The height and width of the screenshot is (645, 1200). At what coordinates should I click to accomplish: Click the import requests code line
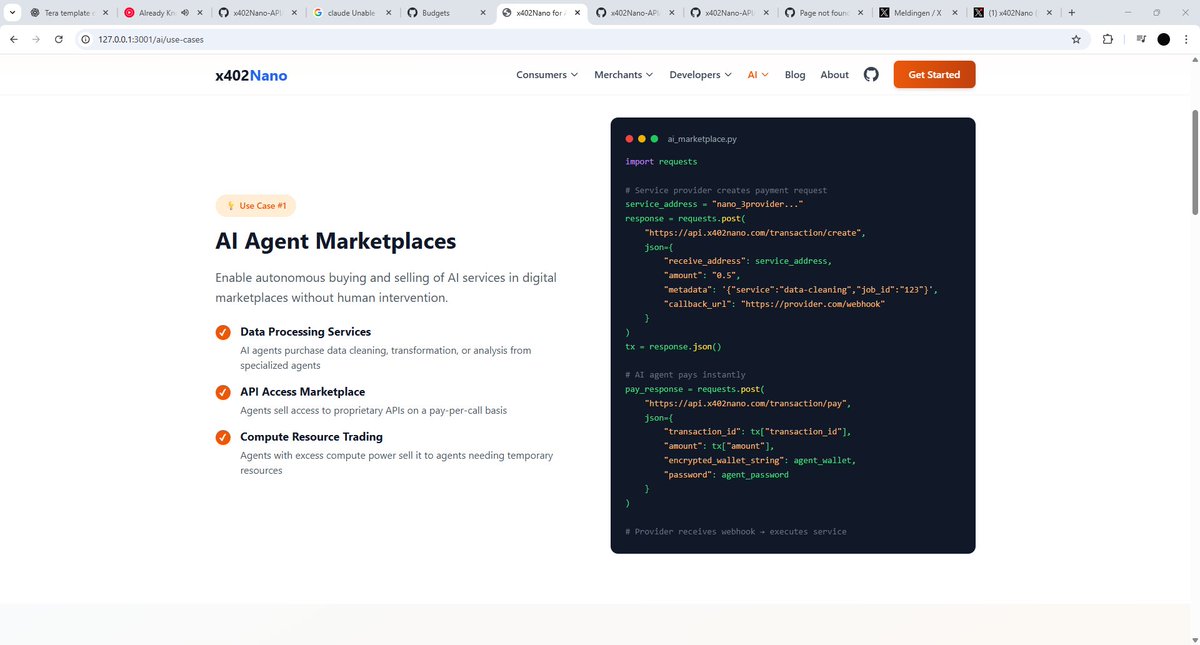click(x=661, y=161)
